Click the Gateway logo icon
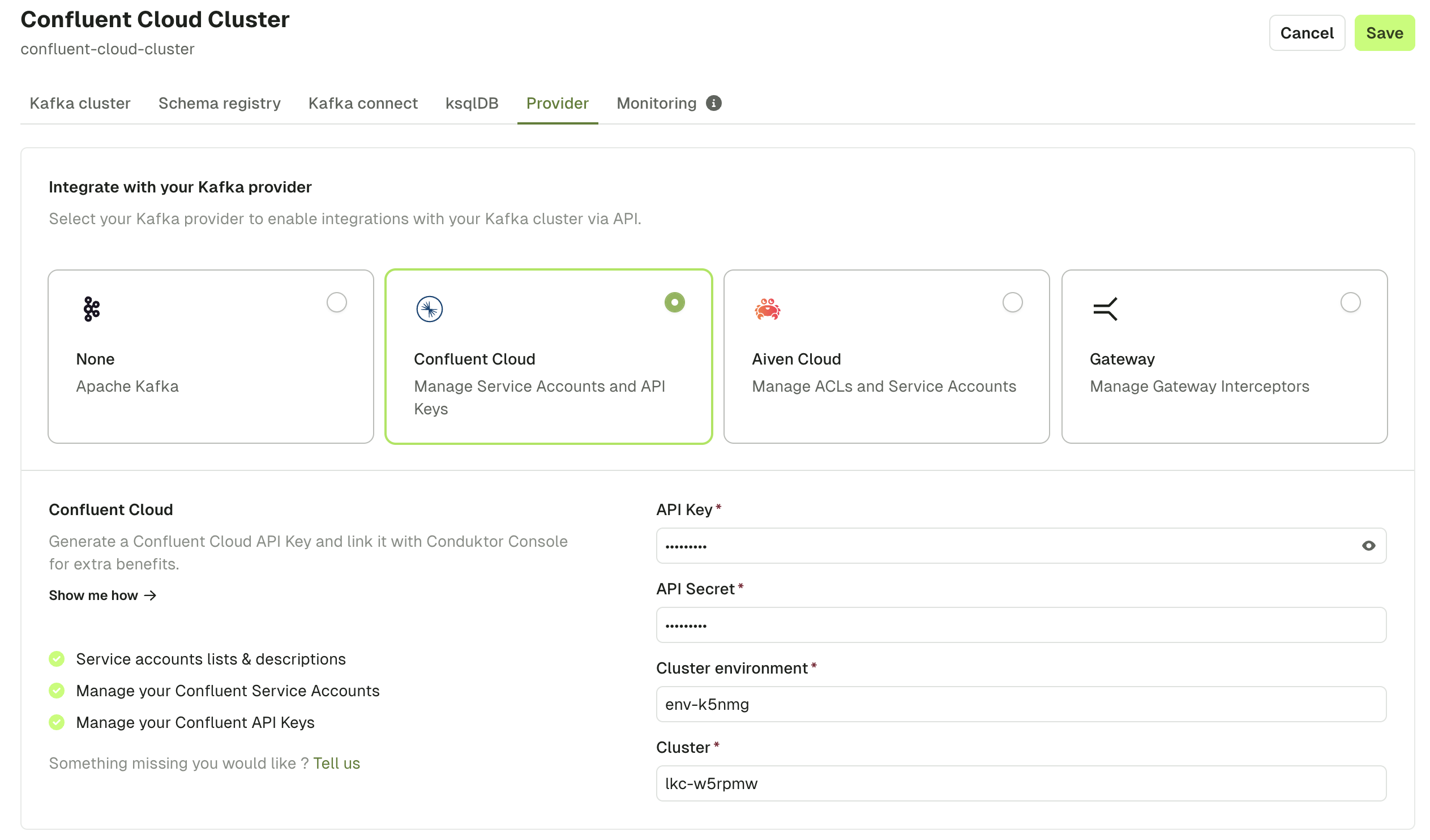The height and width of the screenshot is (840, 1430). [x=1105, y=309]
